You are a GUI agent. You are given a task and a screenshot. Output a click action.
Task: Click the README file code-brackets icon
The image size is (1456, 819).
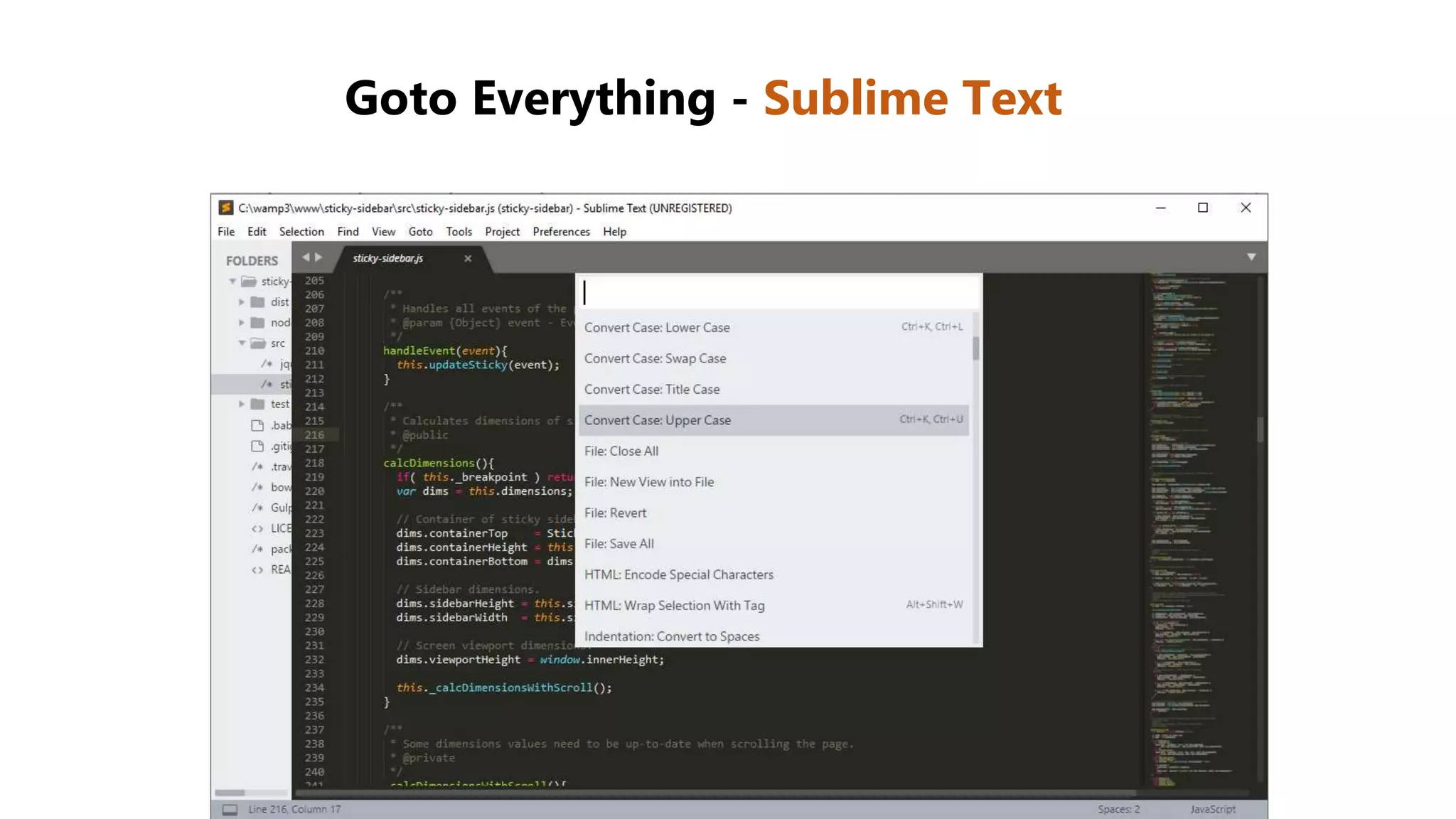[x=257, y=569]
